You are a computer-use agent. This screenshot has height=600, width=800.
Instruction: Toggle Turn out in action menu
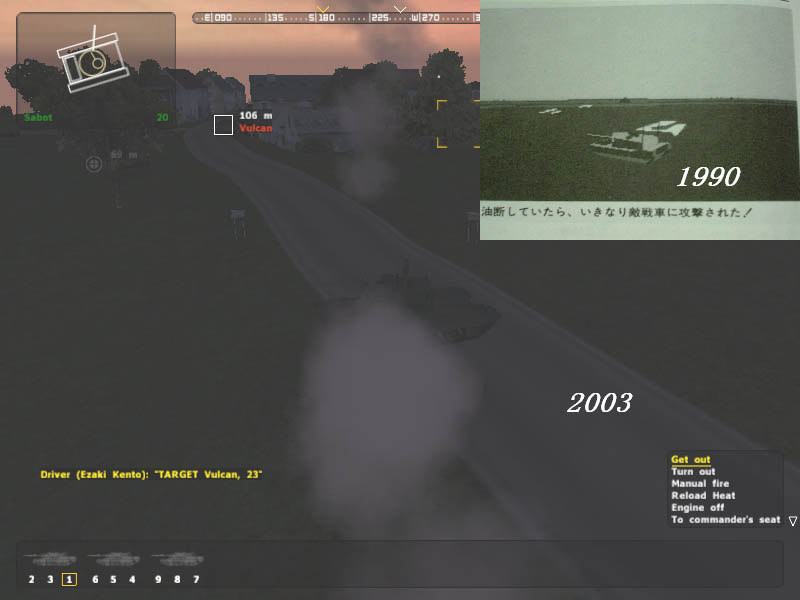694,472
